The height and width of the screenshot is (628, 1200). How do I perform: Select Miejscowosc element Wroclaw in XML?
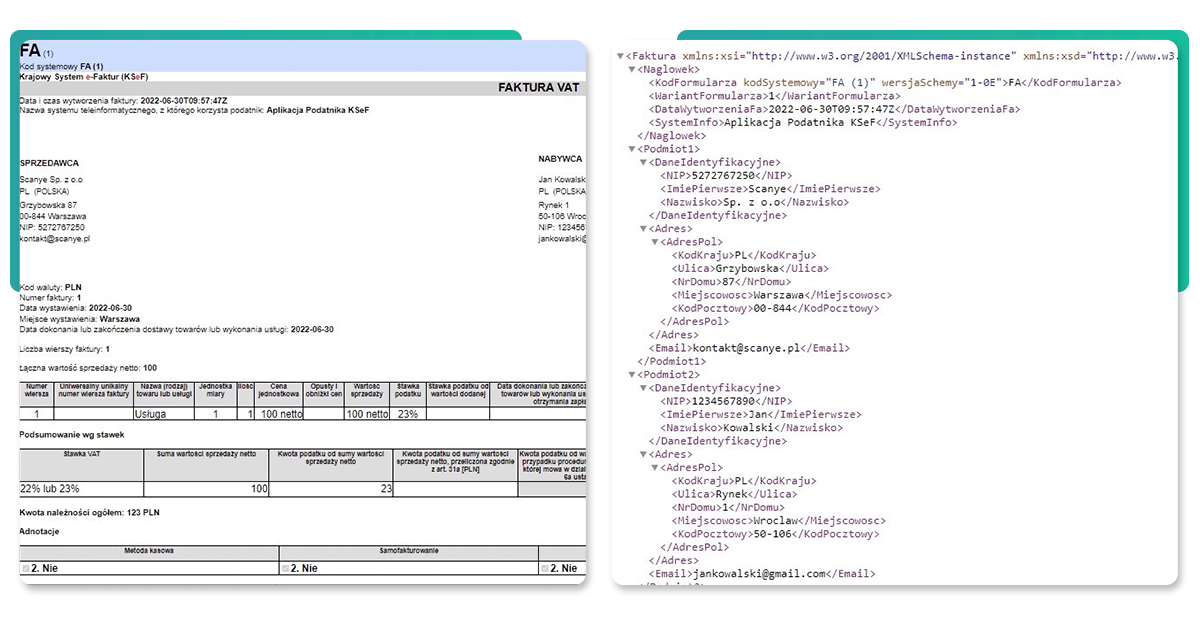(779, 520)
